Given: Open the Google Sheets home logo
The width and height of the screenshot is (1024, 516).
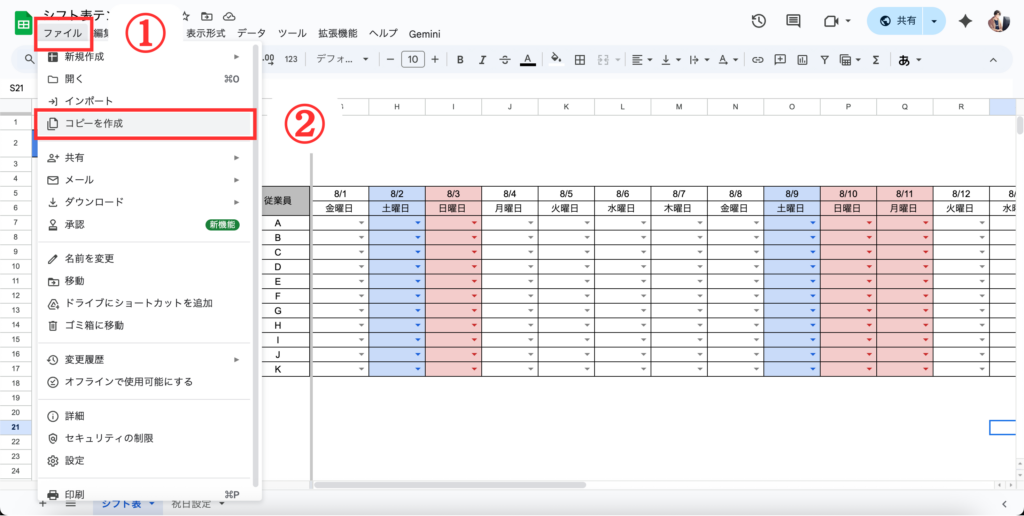Looking at the screenshot, I should click(24, 24).
